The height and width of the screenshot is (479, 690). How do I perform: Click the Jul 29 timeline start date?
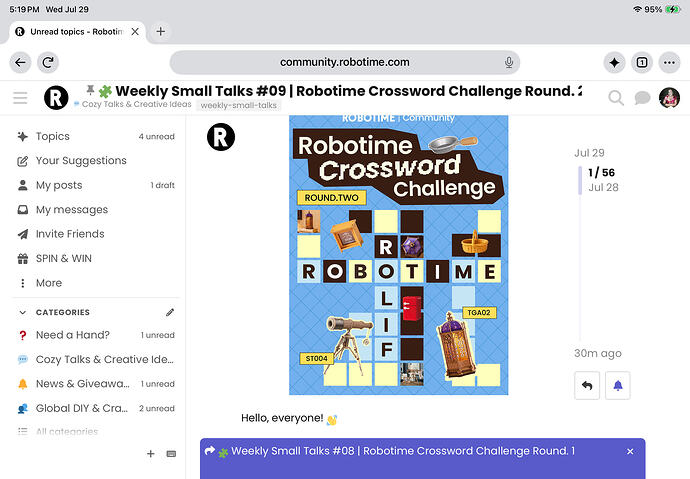589,153
